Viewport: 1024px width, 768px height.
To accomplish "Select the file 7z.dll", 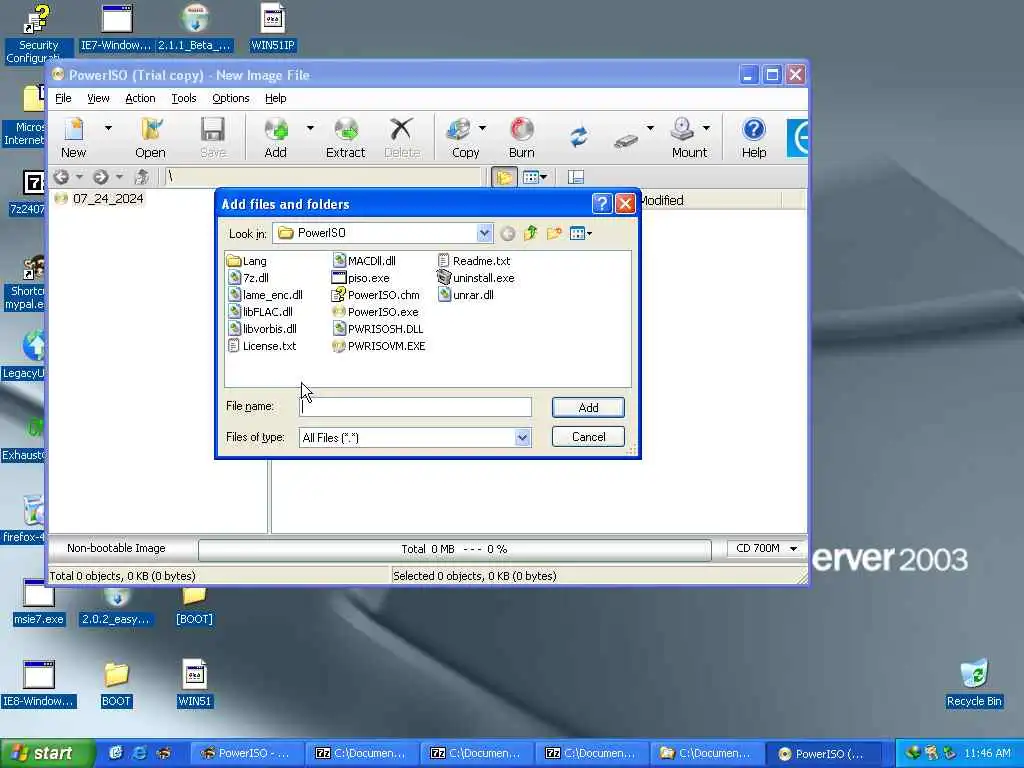I will coord(249,278).
